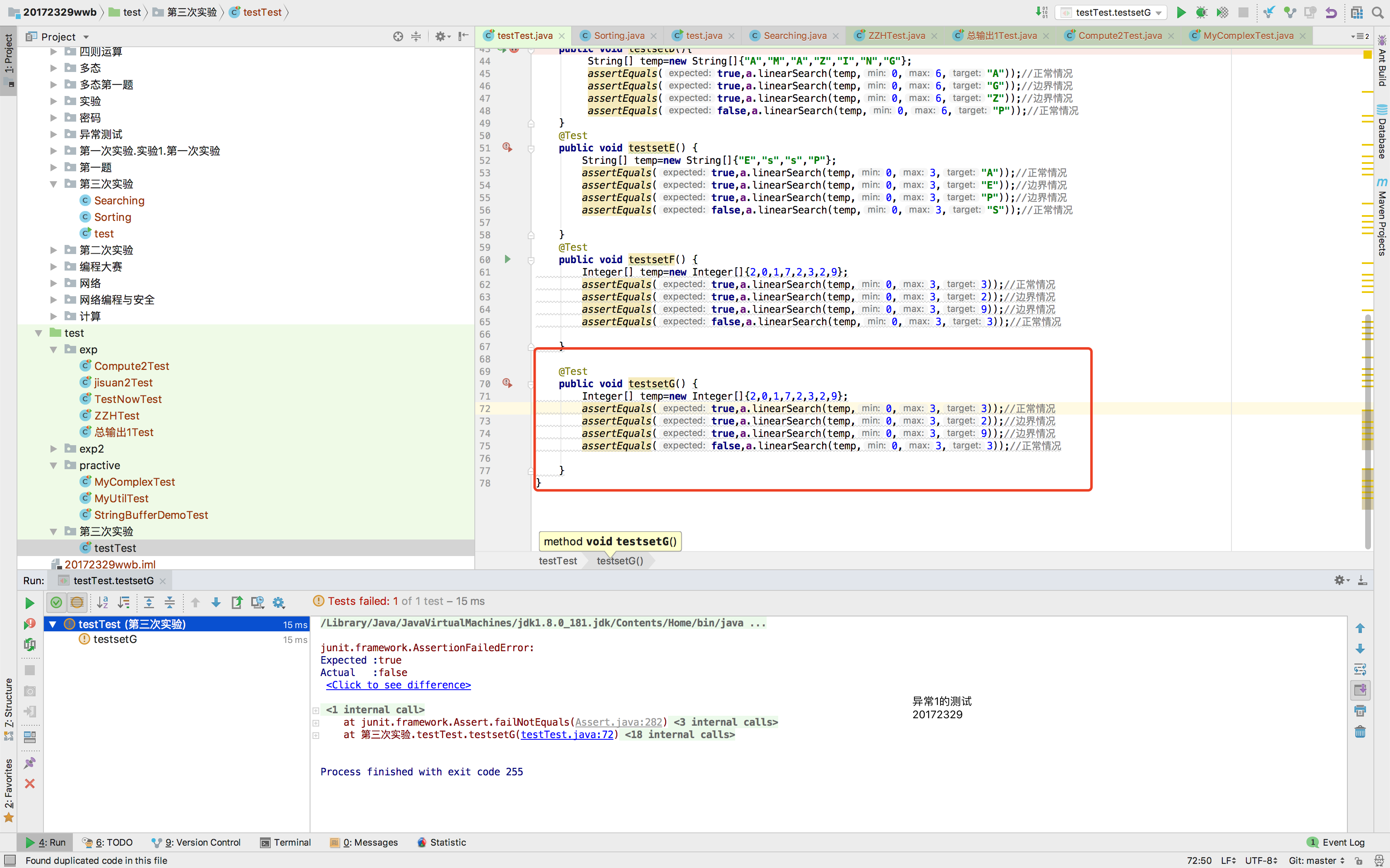Switch to the Searching.java tab
The height and width of the screenshot is (868, 1390).
click(794, 36)
